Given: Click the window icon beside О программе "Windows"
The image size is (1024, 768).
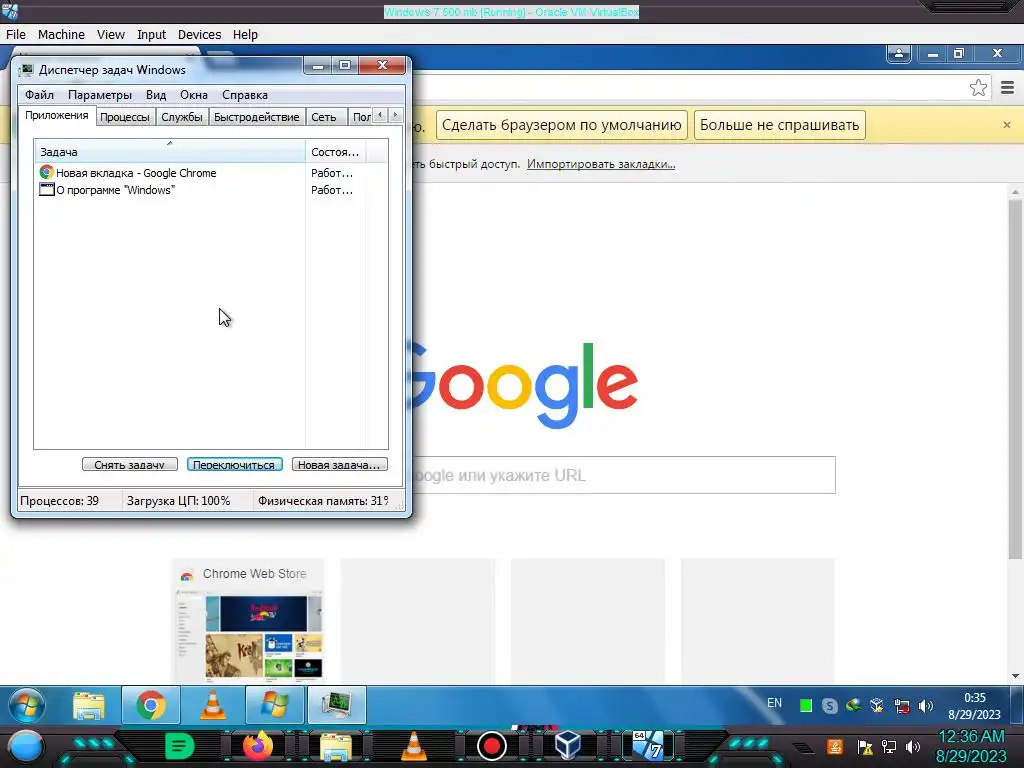Looking at the screenshot, I should click(x=46, y=190).
